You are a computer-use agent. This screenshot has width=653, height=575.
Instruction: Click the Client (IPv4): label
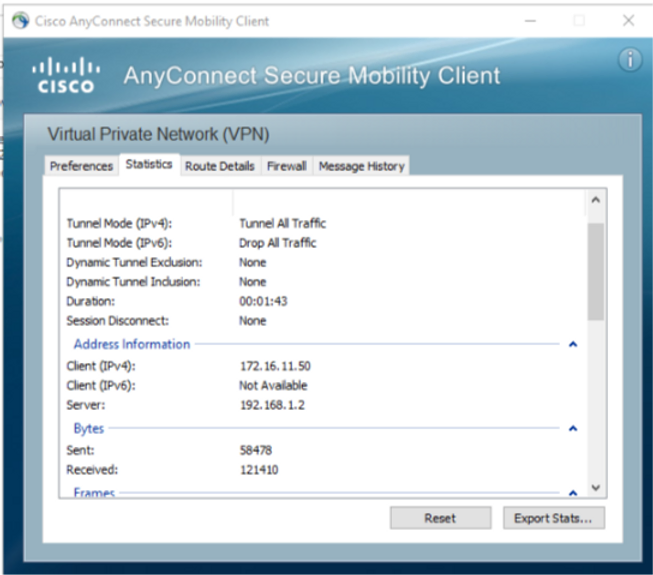(101, 366)
